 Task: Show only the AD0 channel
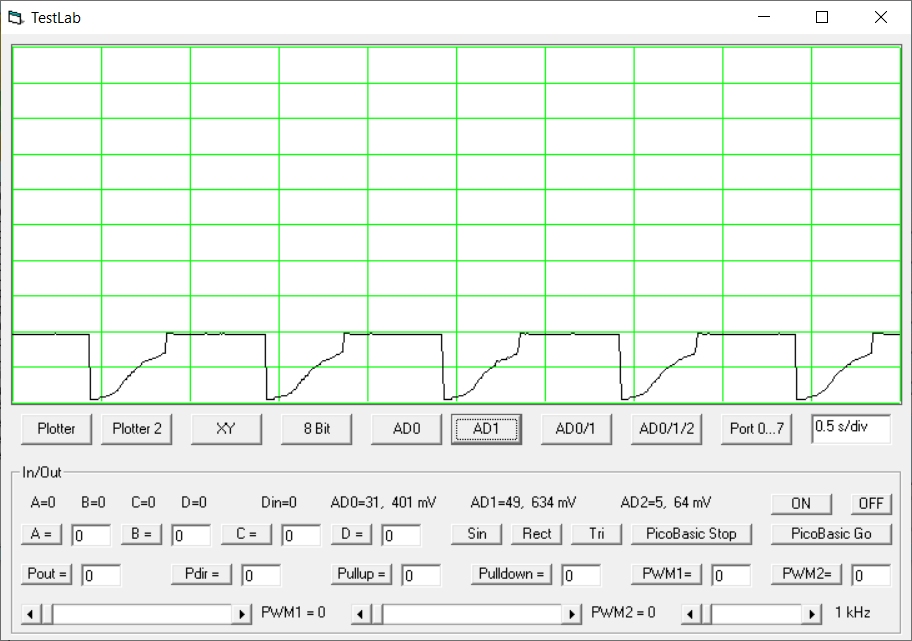coord(406,428)
